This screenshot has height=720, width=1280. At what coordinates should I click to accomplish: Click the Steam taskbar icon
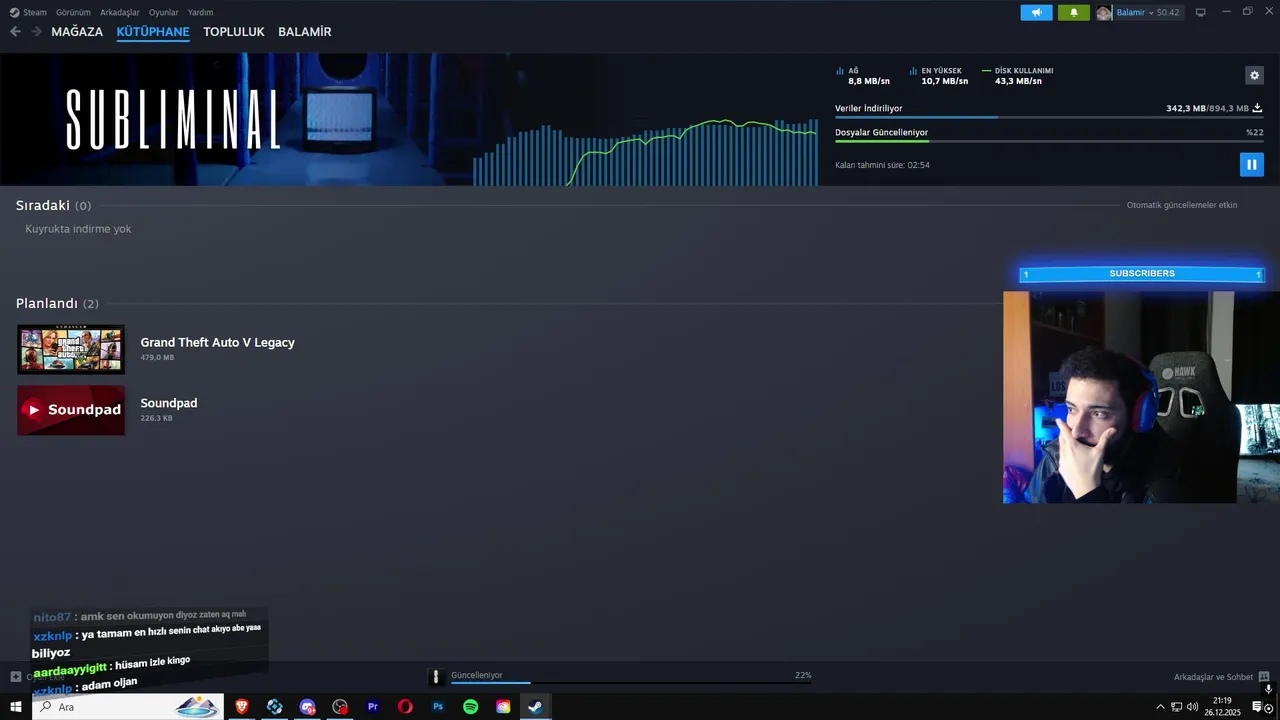[x=535, y=707]
